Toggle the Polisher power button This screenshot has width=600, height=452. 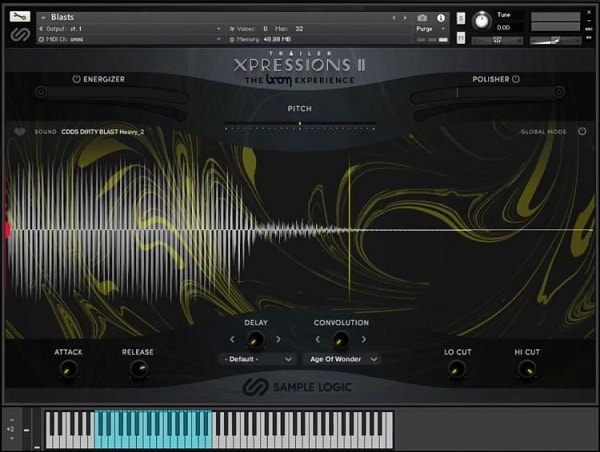coord(516,79)
